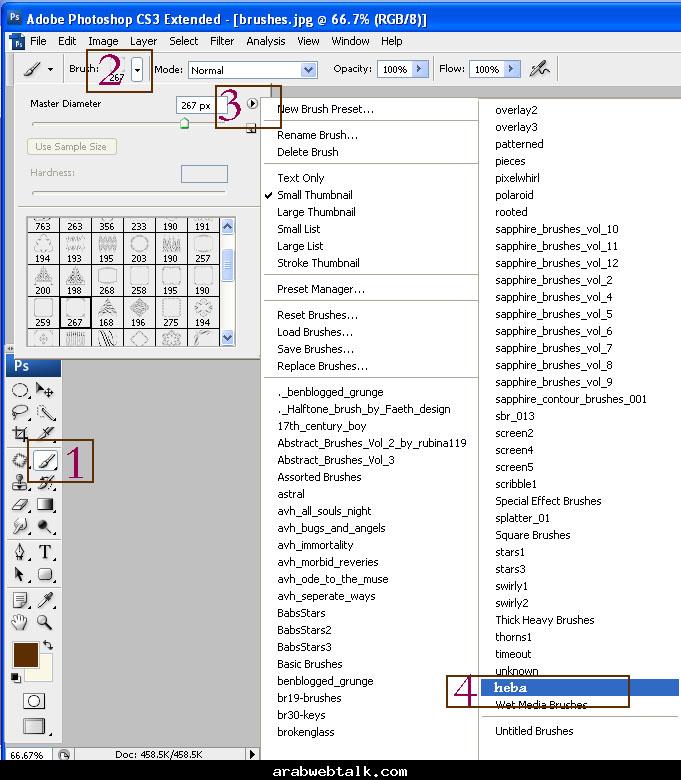Click the 66.67% zoom field
The image size is (681, 780).
coord(27,755)
